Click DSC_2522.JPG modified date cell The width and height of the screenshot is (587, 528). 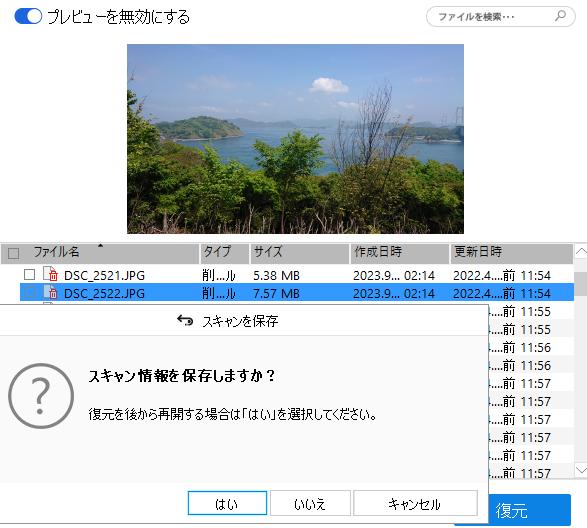click(502, 294)
